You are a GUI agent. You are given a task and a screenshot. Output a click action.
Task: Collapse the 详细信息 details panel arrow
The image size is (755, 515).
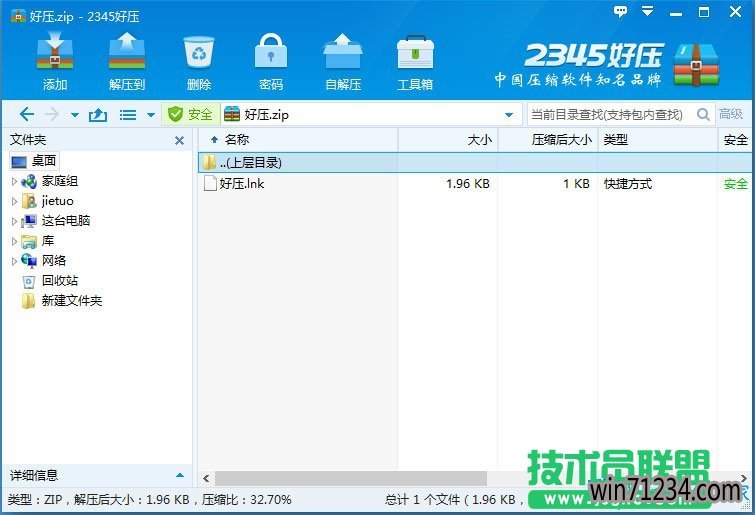(x=180, y=476)
